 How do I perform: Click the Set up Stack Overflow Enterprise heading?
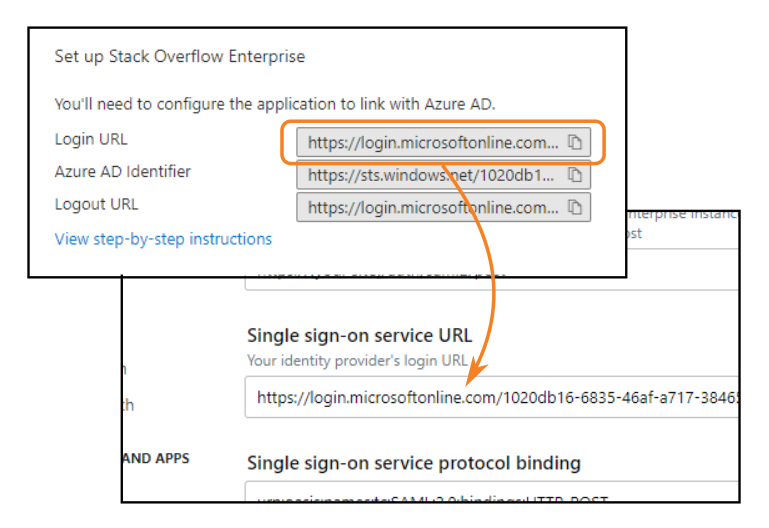coord(180,56)
